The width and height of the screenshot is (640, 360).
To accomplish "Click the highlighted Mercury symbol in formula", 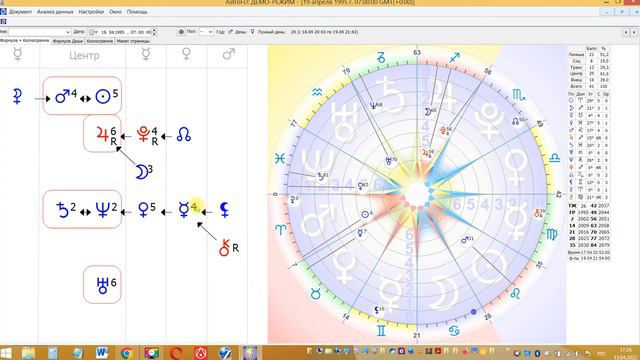I will click(184, 210).
